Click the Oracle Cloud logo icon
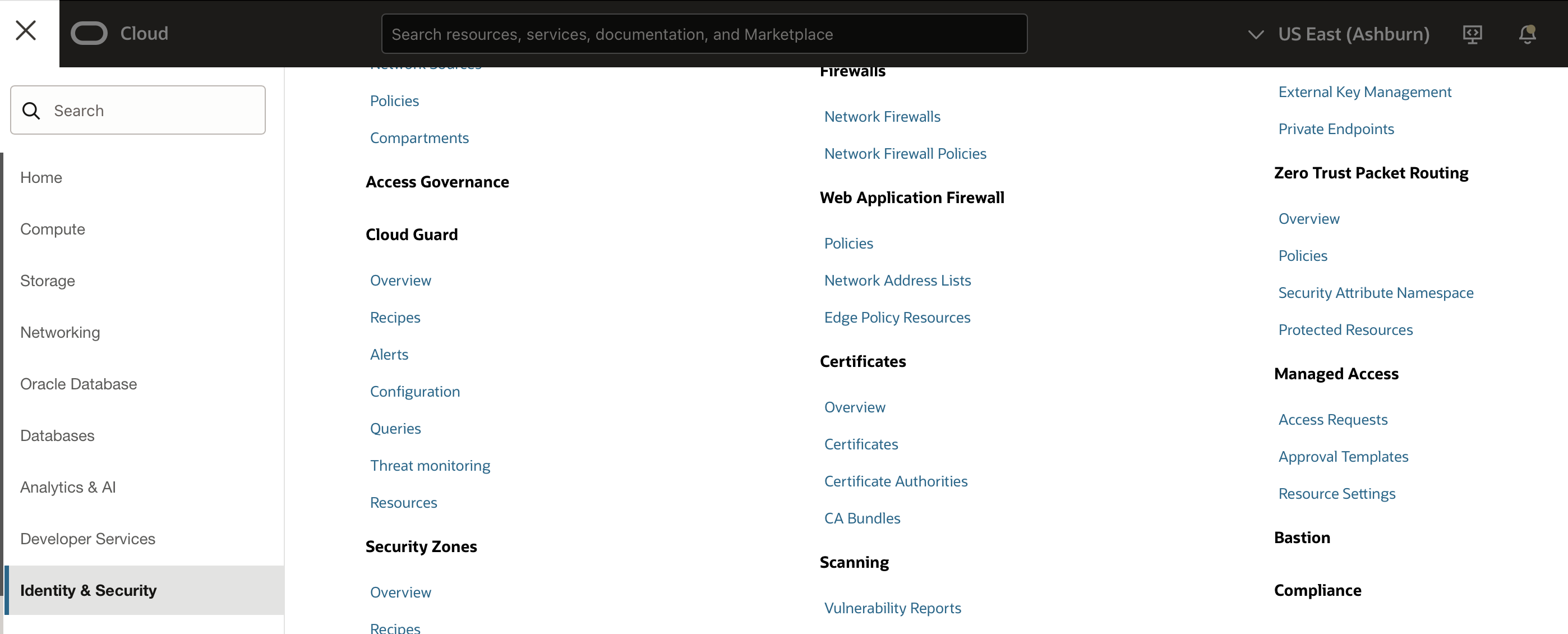1568x634 pixels. pos(89,34)
